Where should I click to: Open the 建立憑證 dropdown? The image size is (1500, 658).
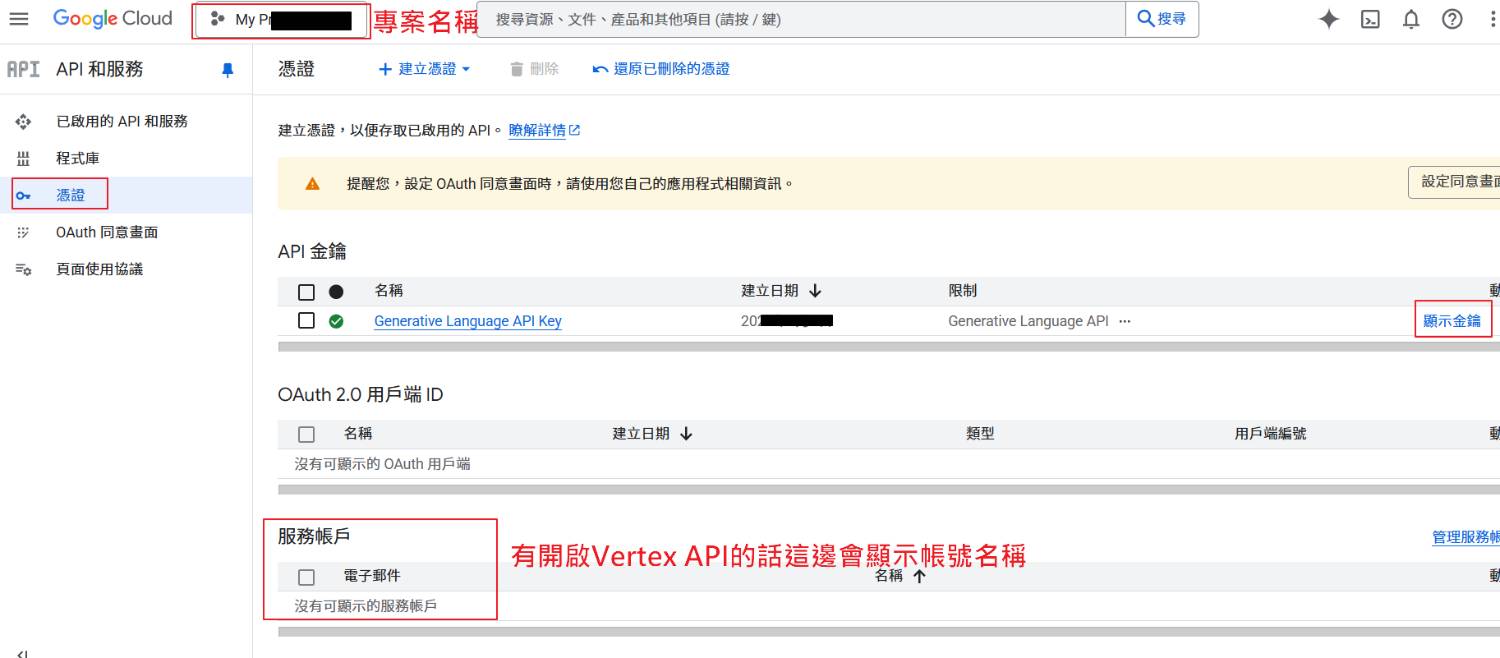[x=424, y=69]
